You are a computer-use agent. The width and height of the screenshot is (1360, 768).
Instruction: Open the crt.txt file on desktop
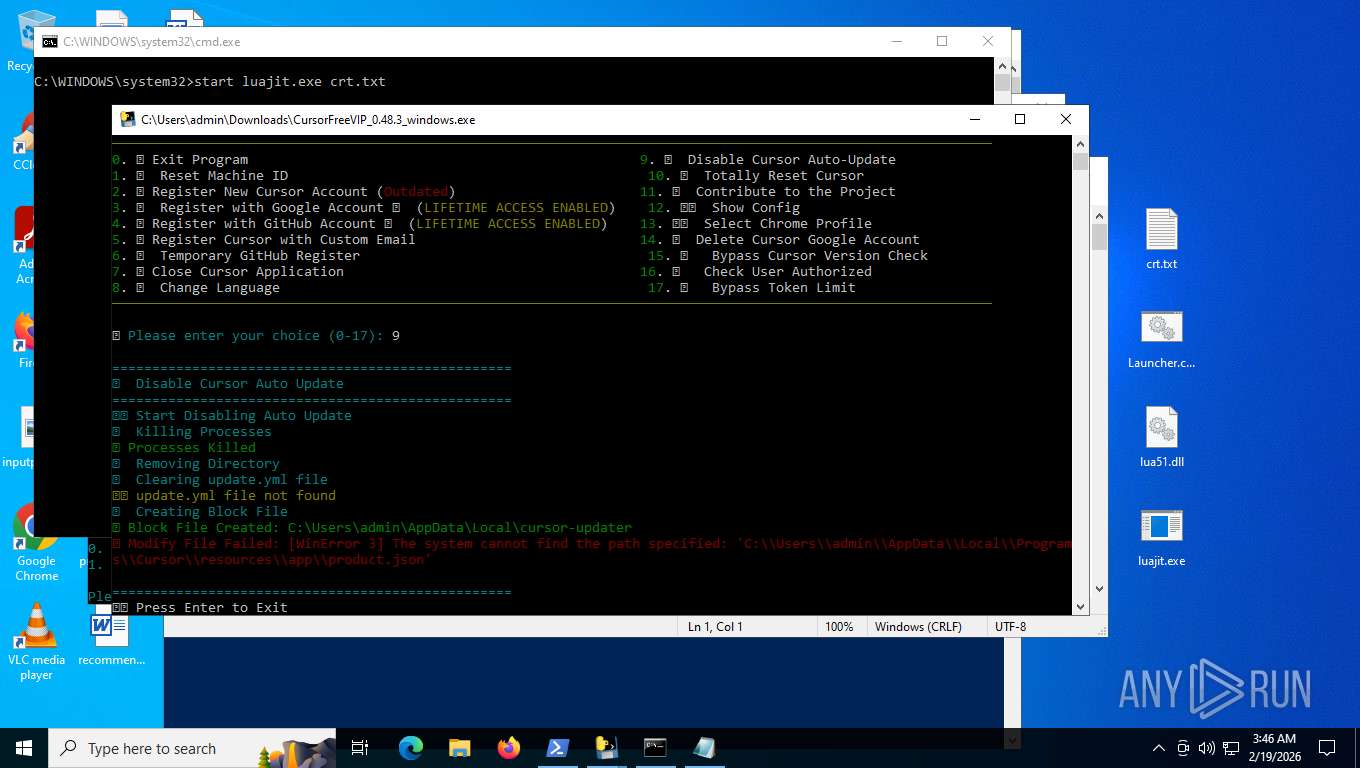1161,239
